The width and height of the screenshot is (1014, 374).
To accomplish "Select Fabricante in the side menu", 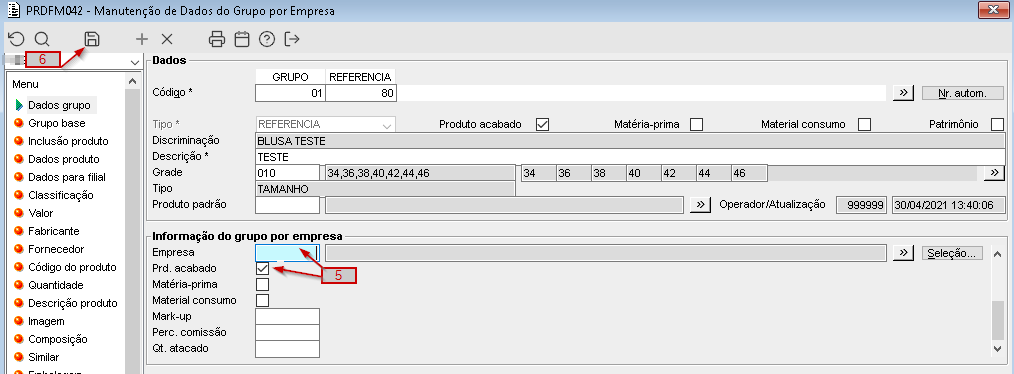I will [x=54, y=231].
